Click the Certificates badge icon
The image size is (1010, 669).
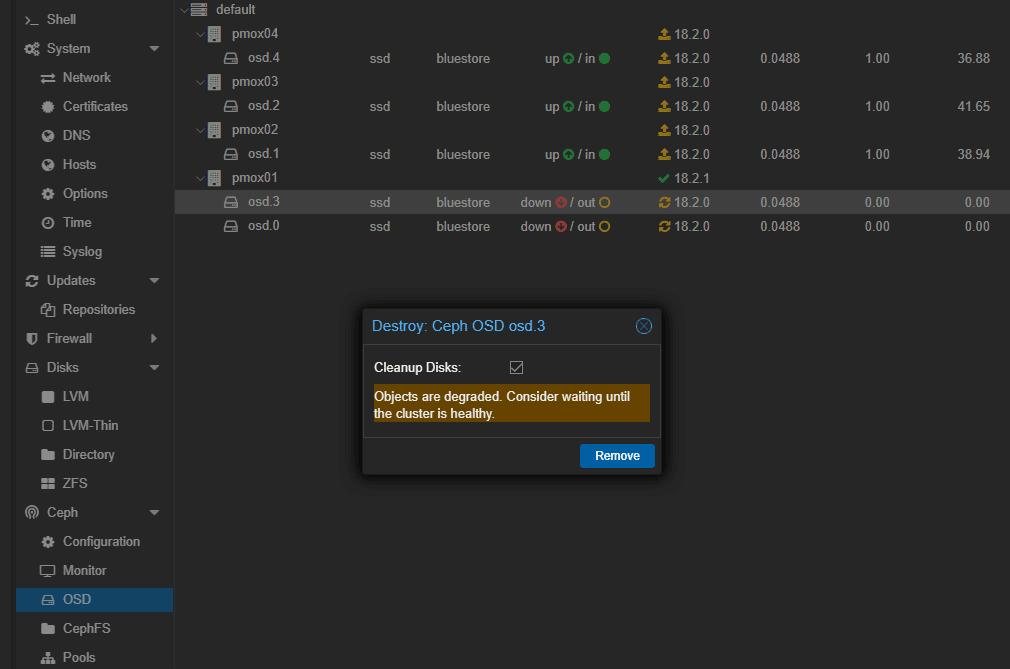[48, 107]
